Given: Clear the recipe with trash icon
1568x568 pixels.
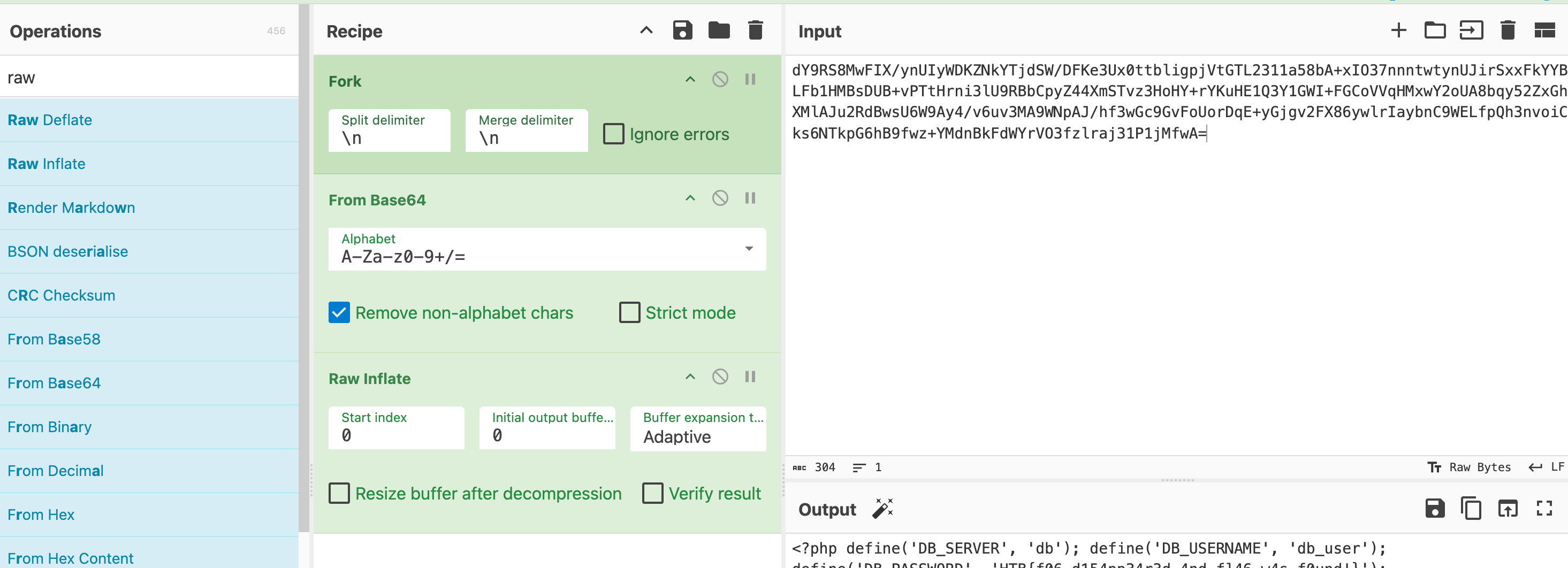Looking at the screenshot, I should [x=756, y=30].
